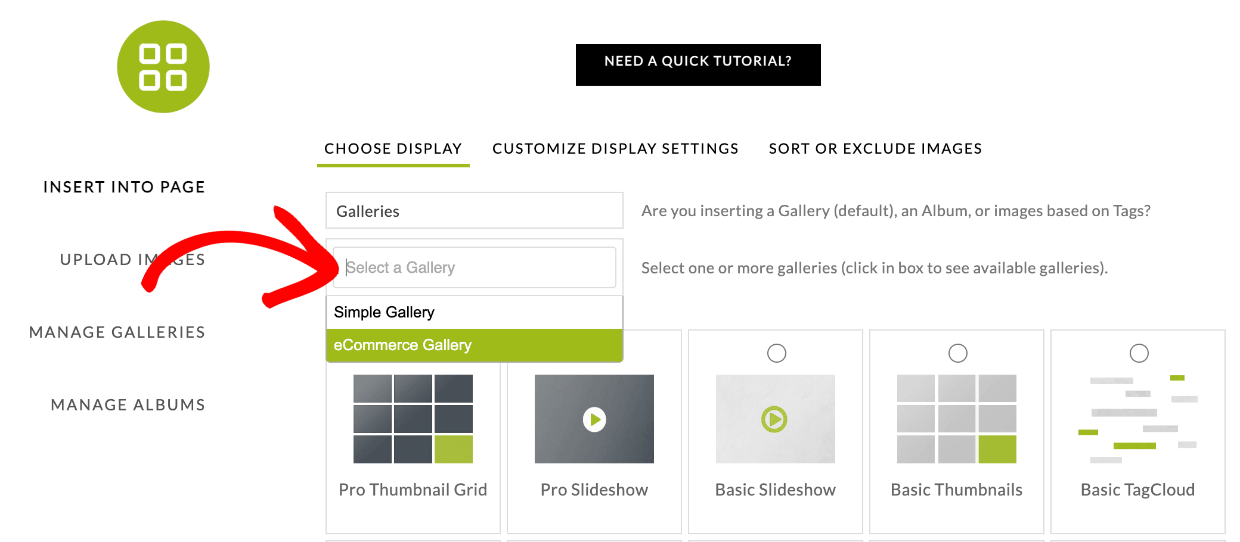Open the Choose Display tab
The image size is (1240, 542).
tap(393, 149)
